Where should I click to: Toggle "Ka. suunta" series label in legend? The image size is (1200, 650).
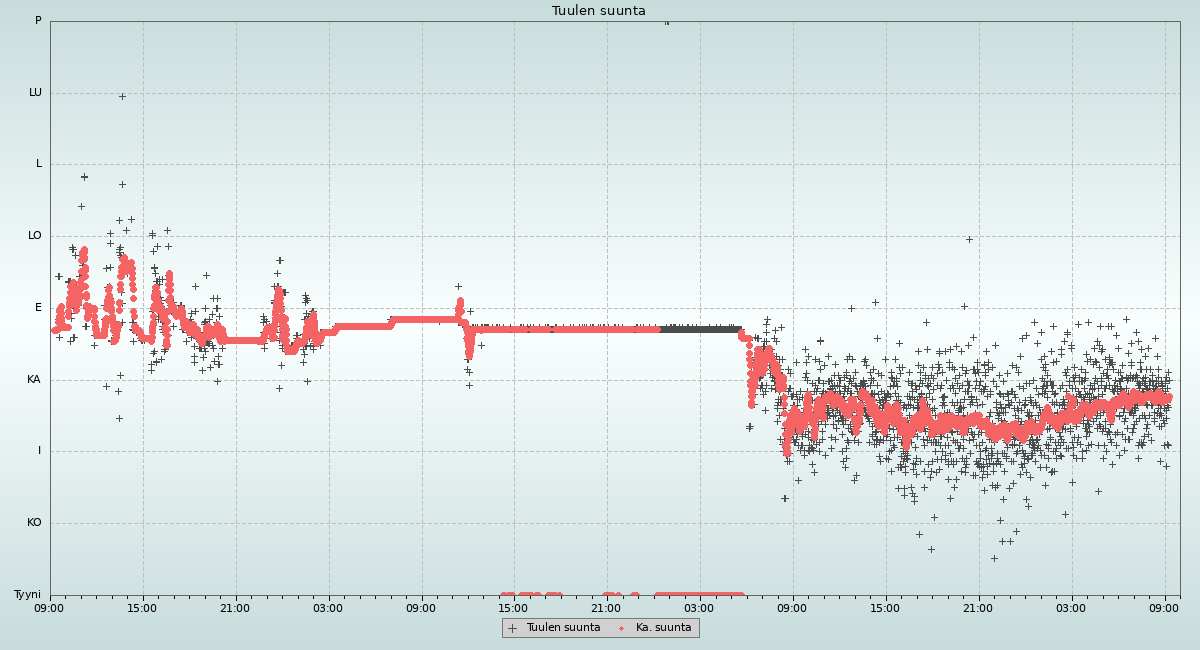tap(663, 628)
